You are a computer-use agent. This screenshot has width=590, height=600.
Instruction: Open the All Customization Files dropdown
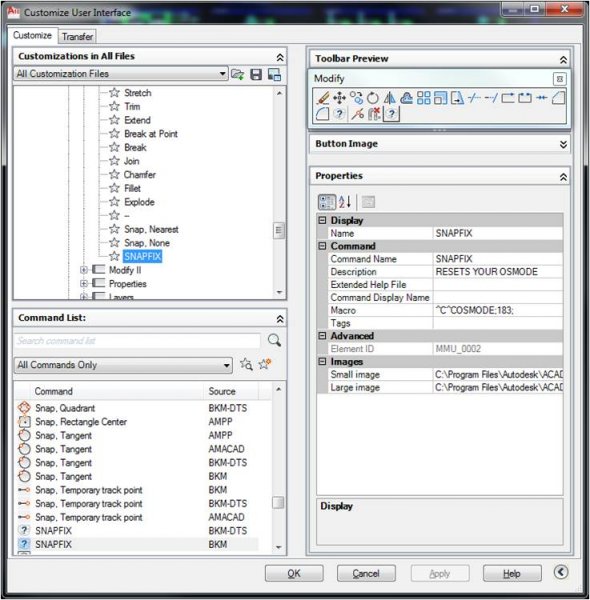coord(121,73)
